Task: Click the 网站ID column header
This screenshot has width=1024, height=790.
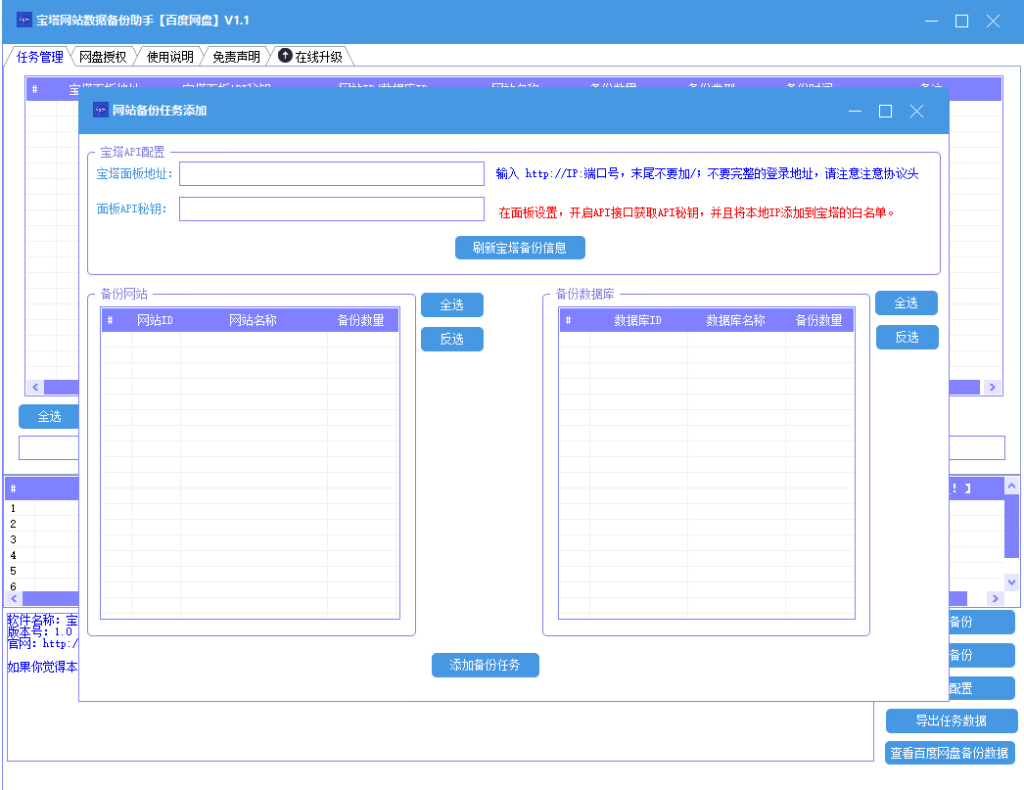Action: (155, 320)
